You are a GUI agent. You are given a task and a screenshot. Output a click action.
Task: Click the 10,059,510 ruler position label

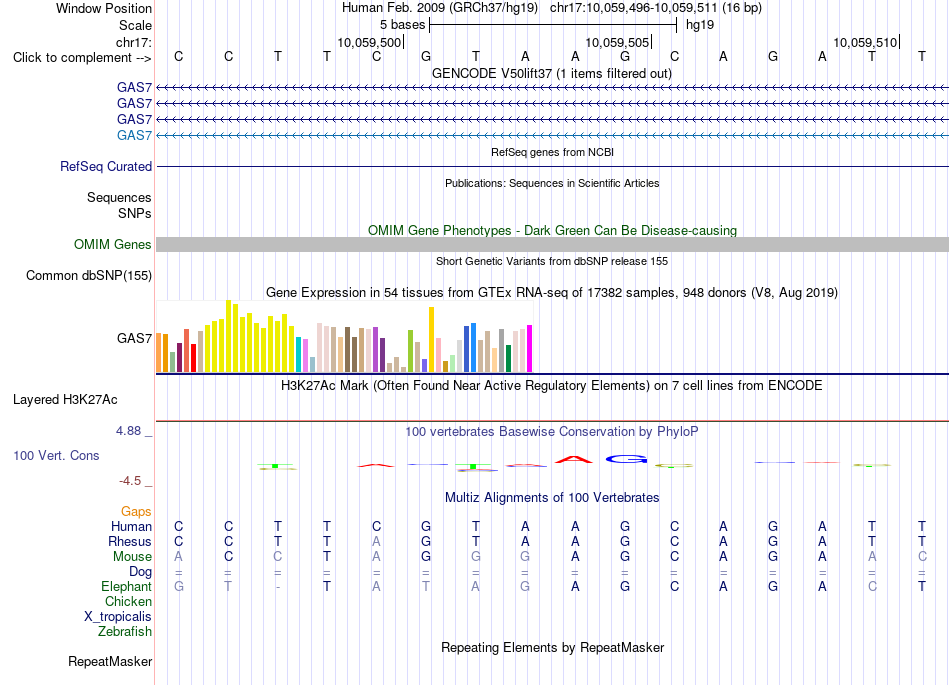click(x=865, y=42)
